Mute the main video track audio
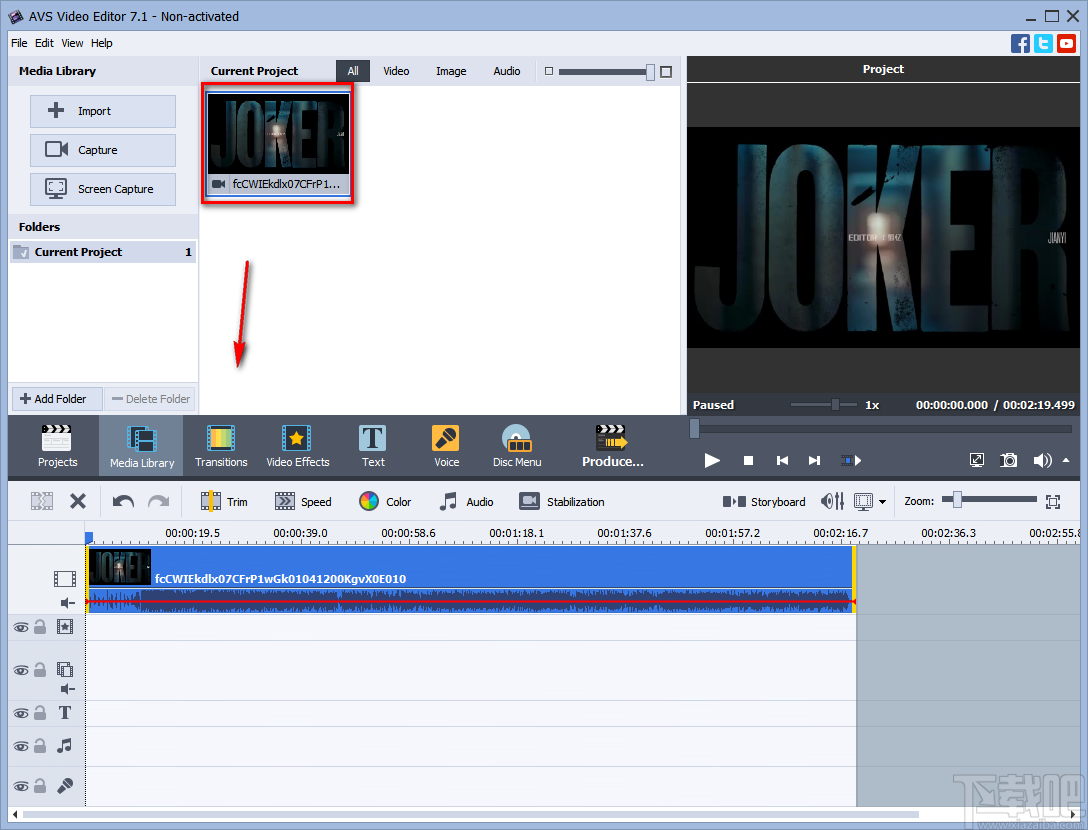The image size is (1088, 830). pos(67,602)
